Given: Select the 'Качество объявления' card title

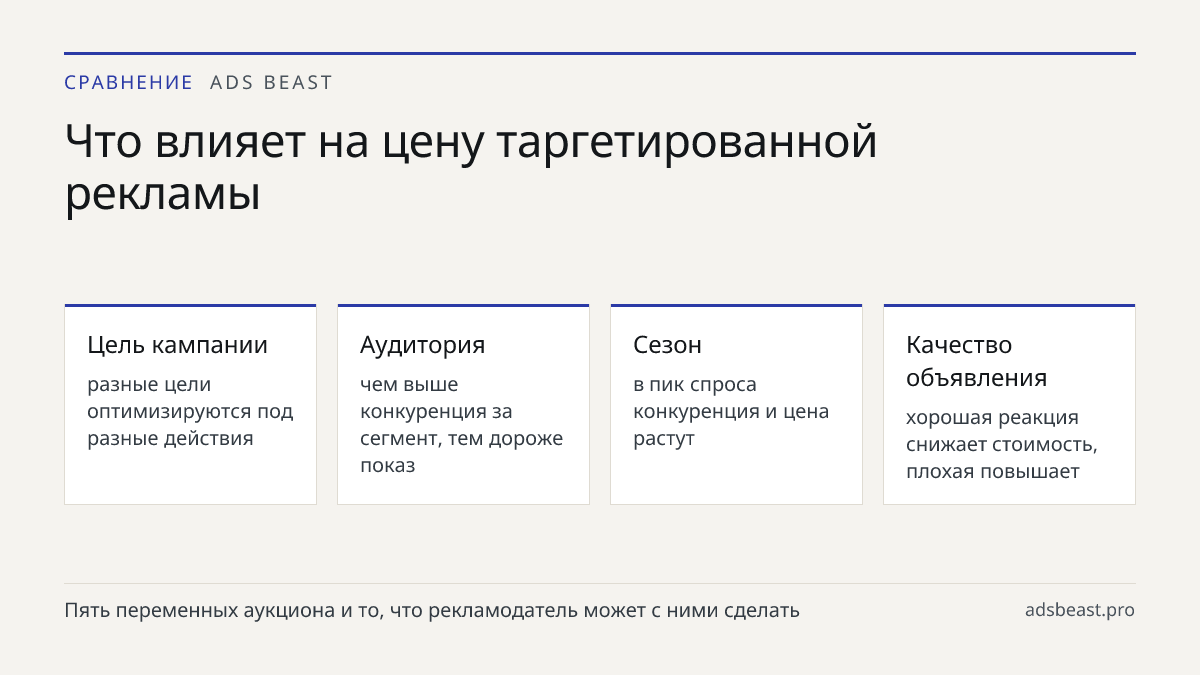Looking at the screenshot, I should tap(977, 361).
